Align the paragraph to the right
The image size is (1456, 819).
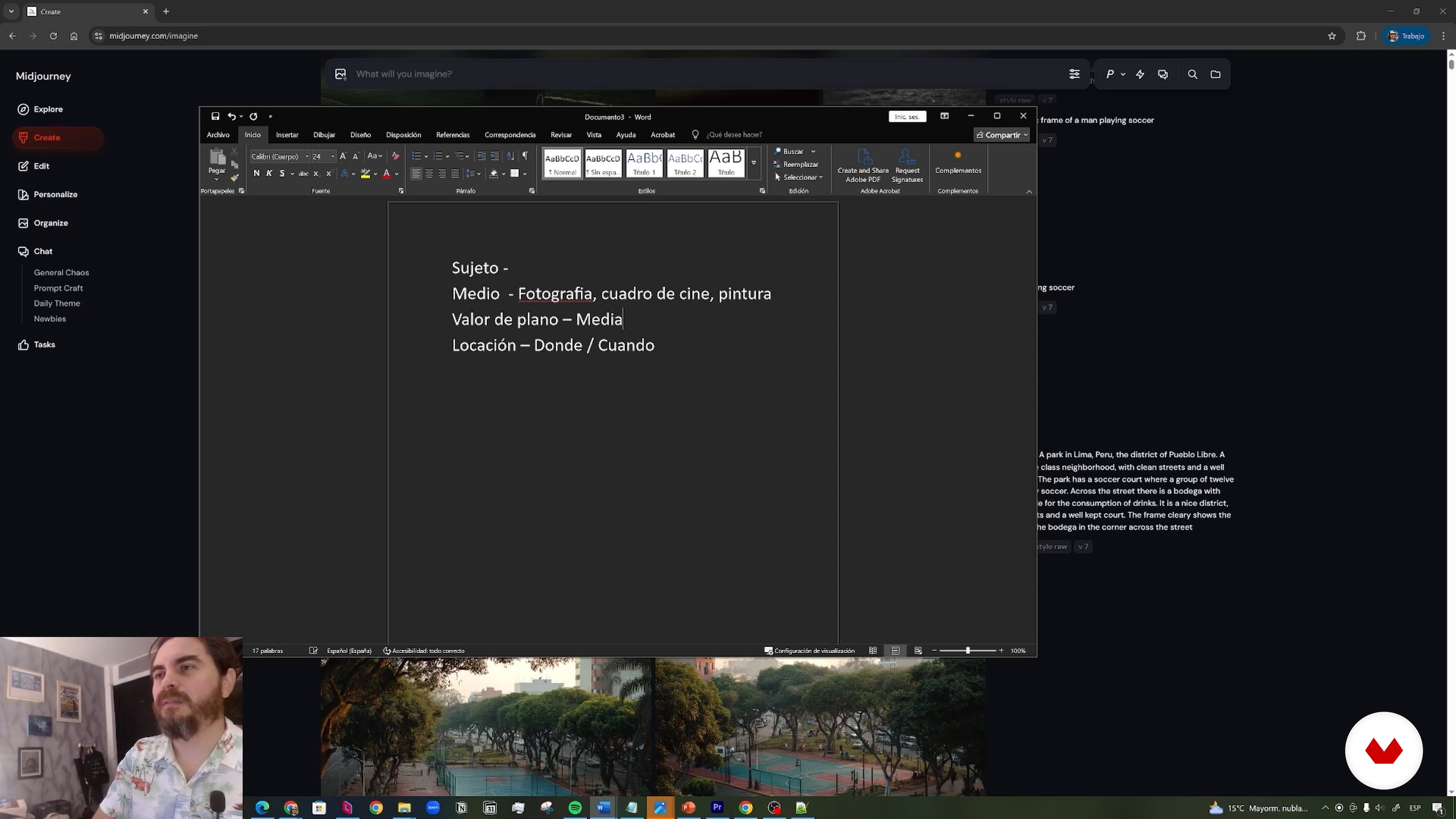(442, 174)
